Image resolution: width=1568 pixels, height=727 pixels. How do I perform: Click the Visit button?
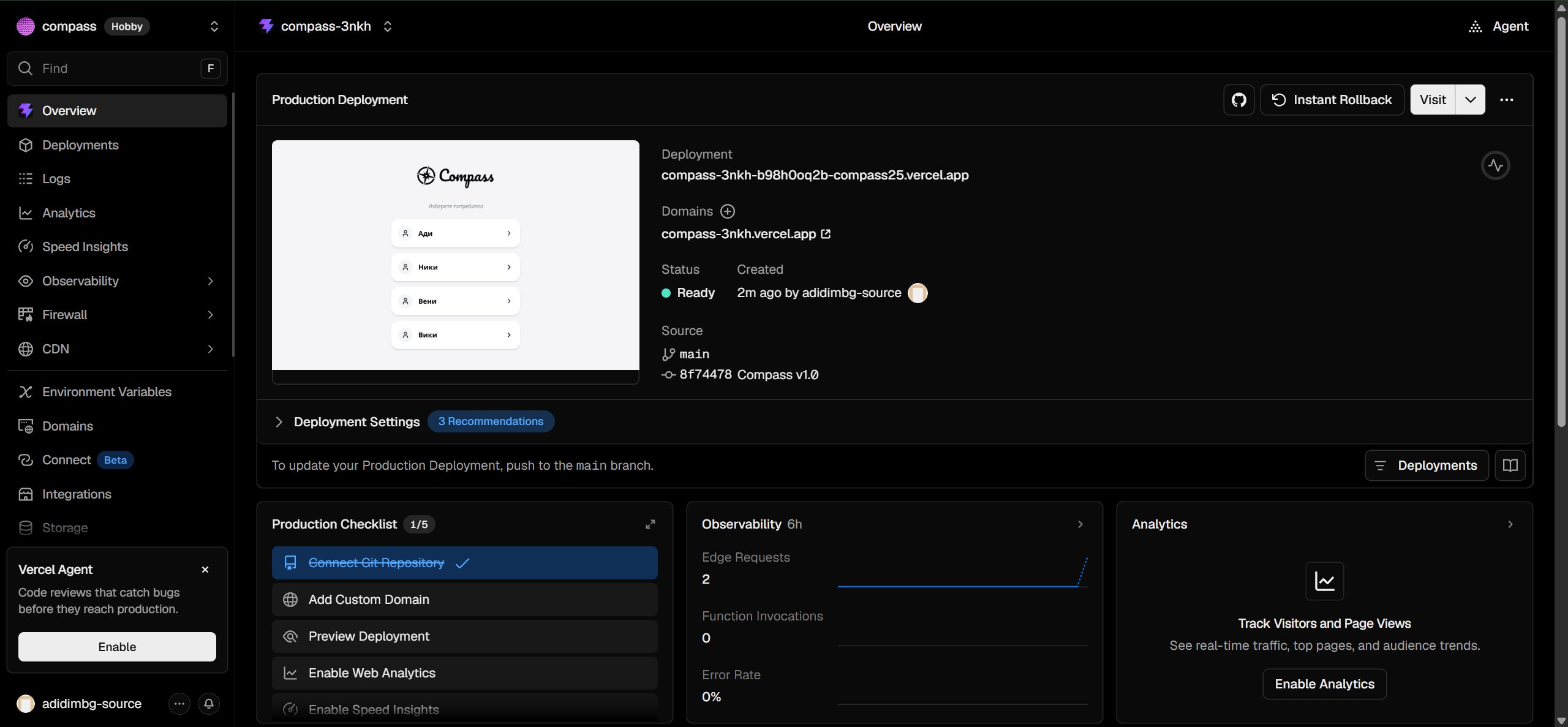(x=1433, y=100)
